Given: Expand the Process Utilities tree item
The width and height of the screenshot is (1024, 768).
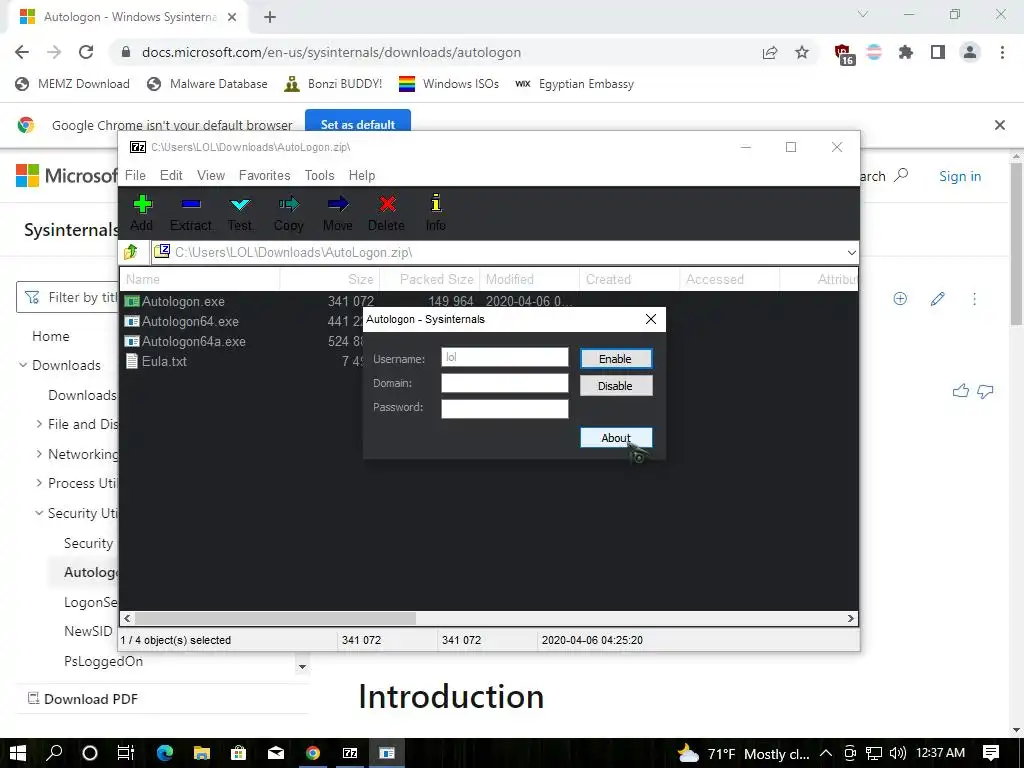Looking at the screenshot, I should point(39,483).
